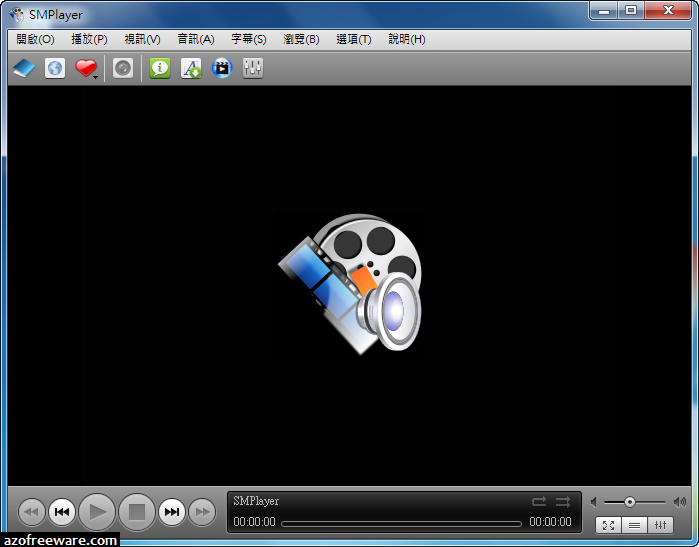Mute audio with the small speaker icon
This screenshot has height=547, width=699.
594,502
